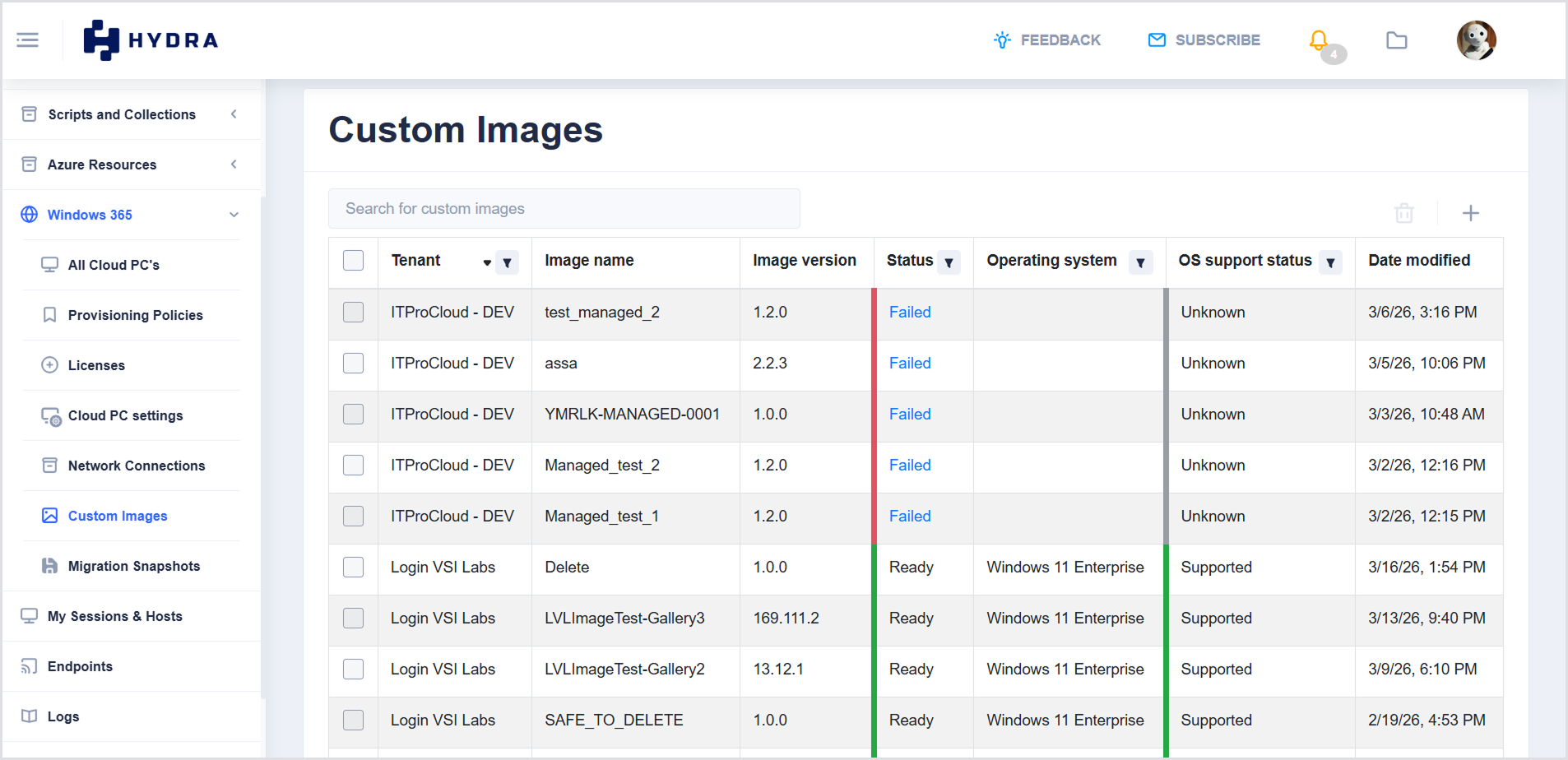Expand Scripts and Collections chevron

[234, 114]
